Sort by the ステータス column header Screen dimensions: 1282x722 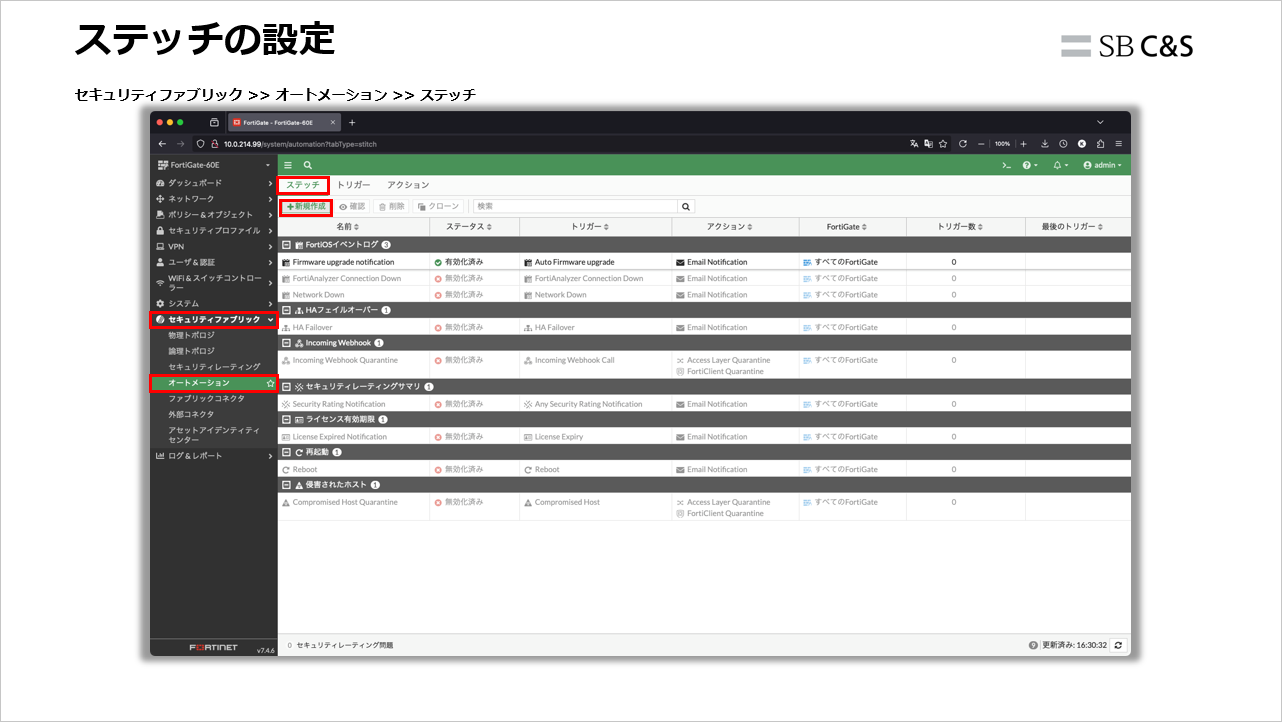click(474, 227)
